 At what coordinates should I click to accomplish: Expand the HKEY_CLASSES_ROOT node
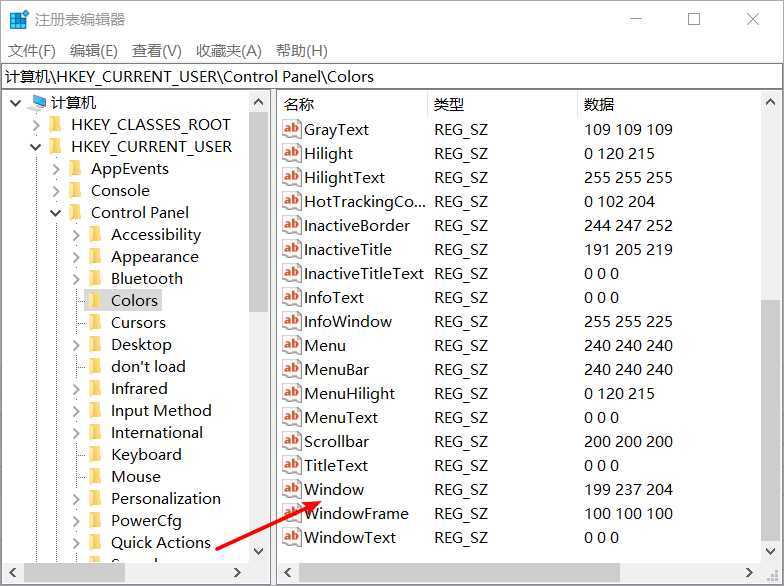point(36,124)
